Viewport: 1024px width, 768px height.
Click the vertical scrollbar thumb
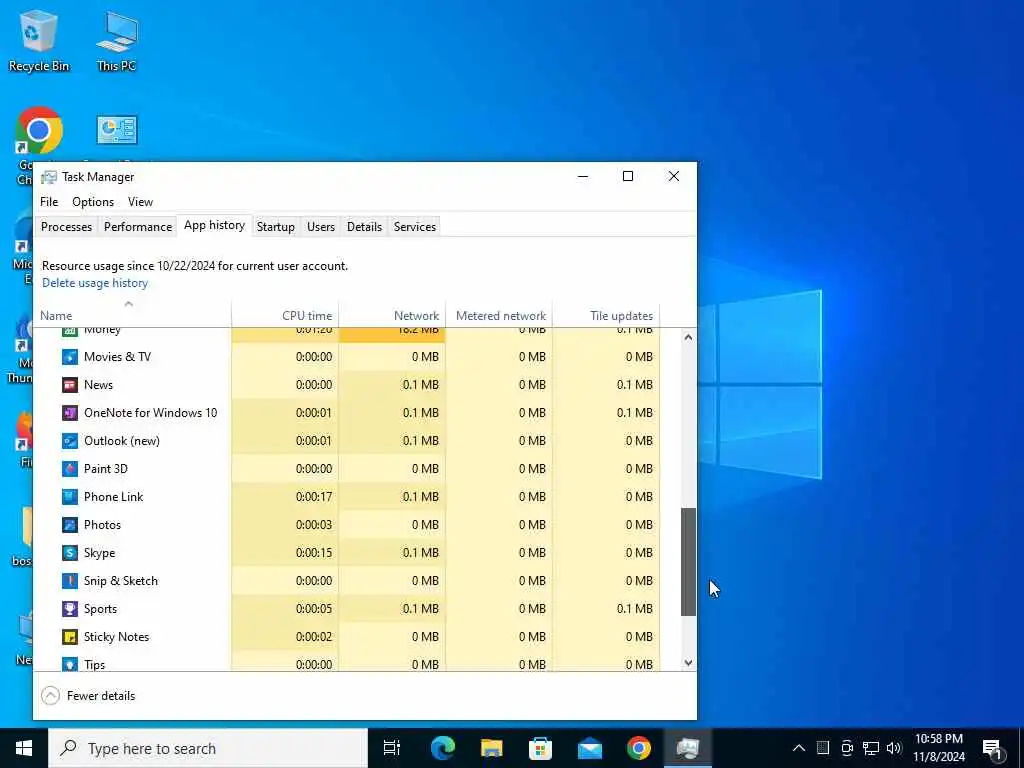(688, 562)
